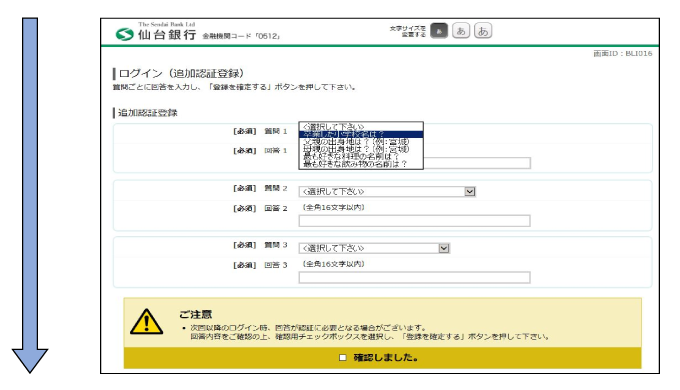Image resolution: width=680 pixels, height=390 pixels.
Task: Open the 質問 3 dropdown
Action: coord(374,248)
